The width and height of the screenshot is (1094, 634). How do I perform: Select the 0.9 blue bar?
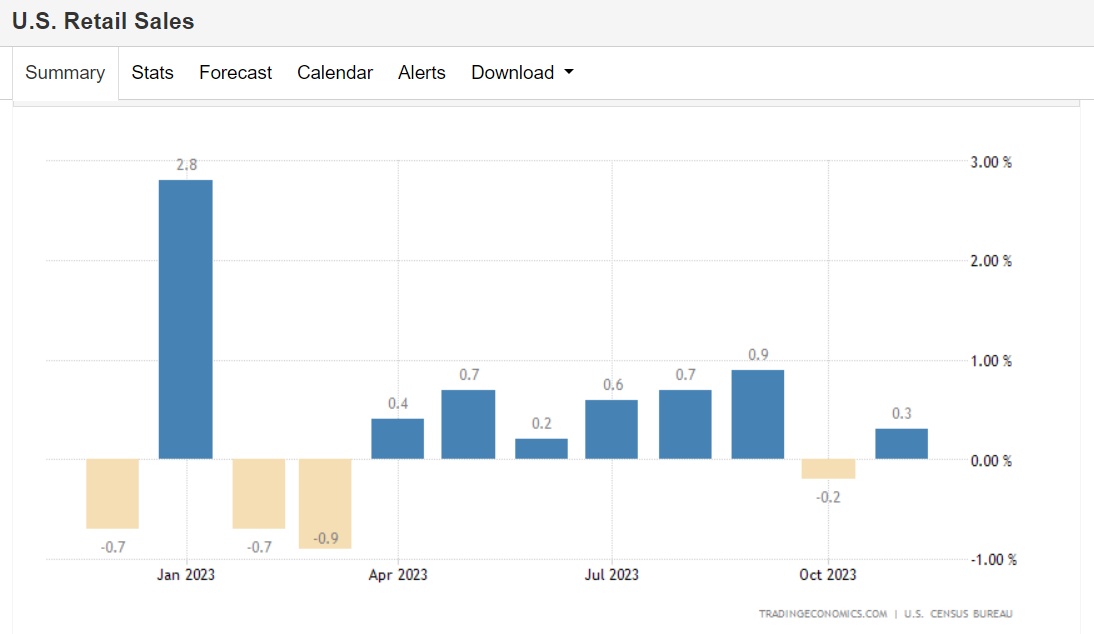click(x=757, y=415)
